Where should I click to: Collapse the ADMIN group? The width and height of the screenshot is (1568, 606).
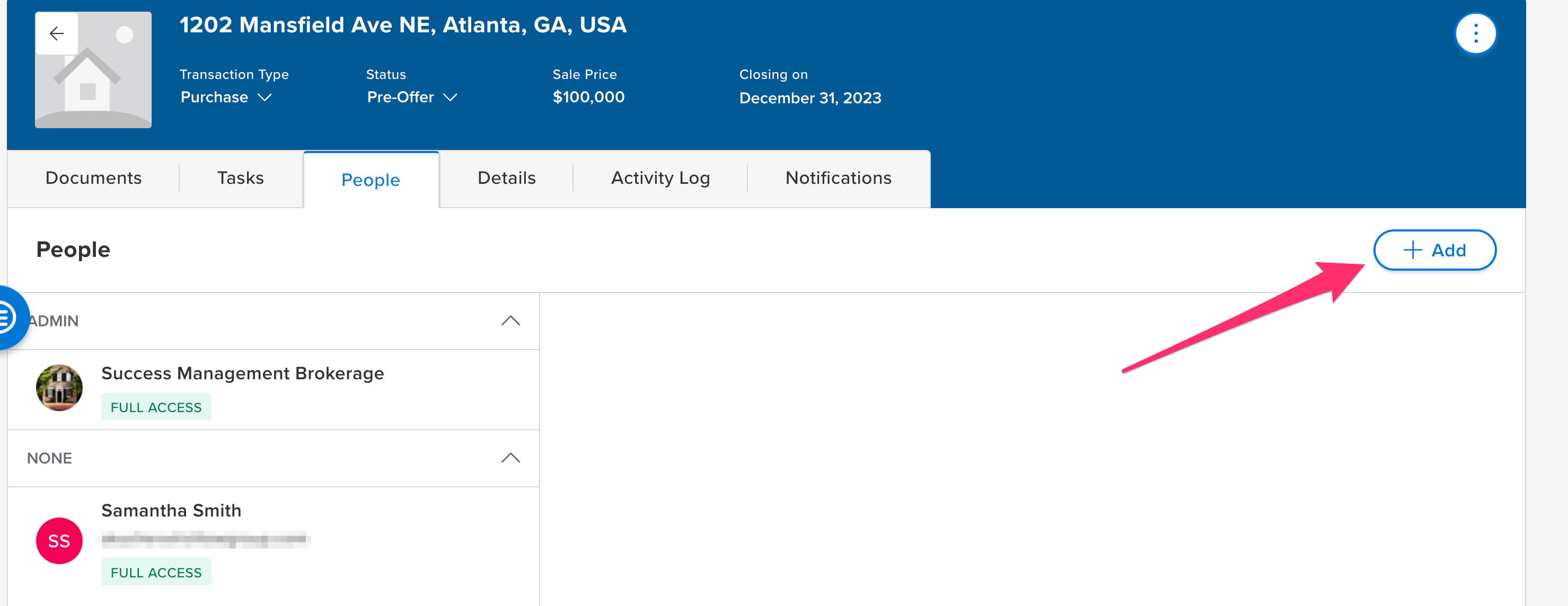click(x=510, y=320)
